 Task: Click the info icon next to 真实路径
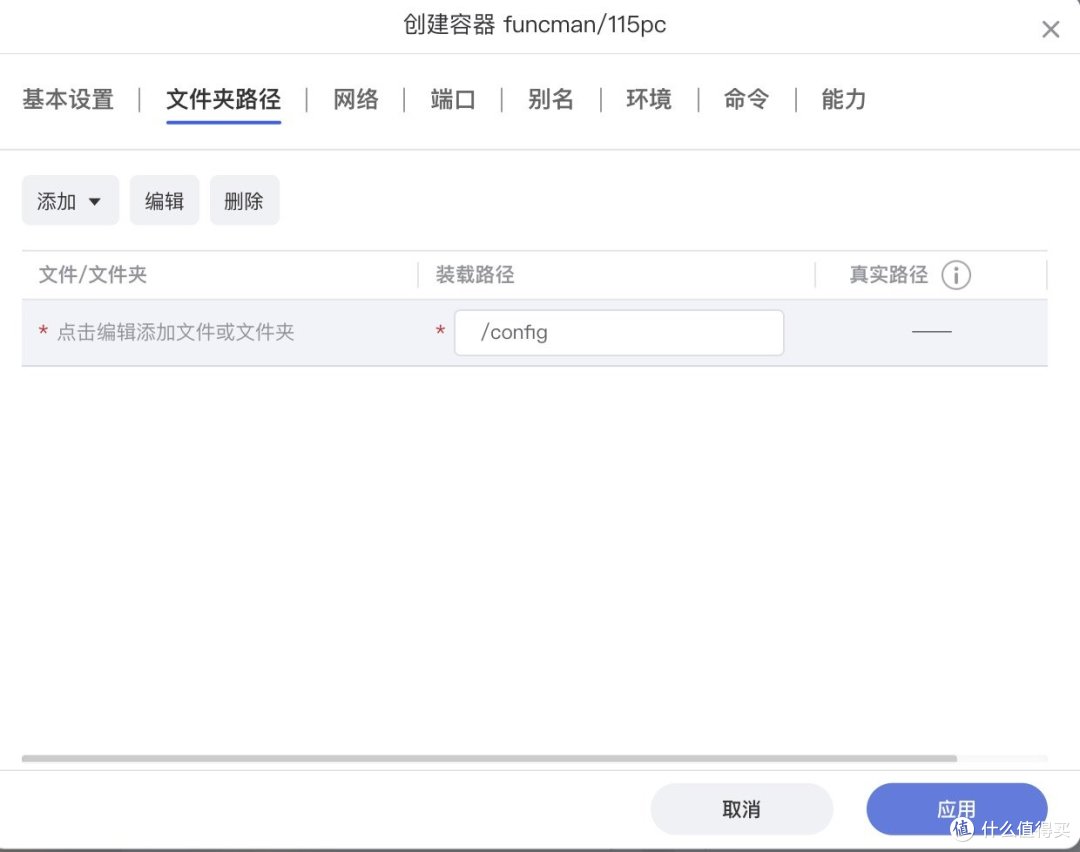(957, 275)
